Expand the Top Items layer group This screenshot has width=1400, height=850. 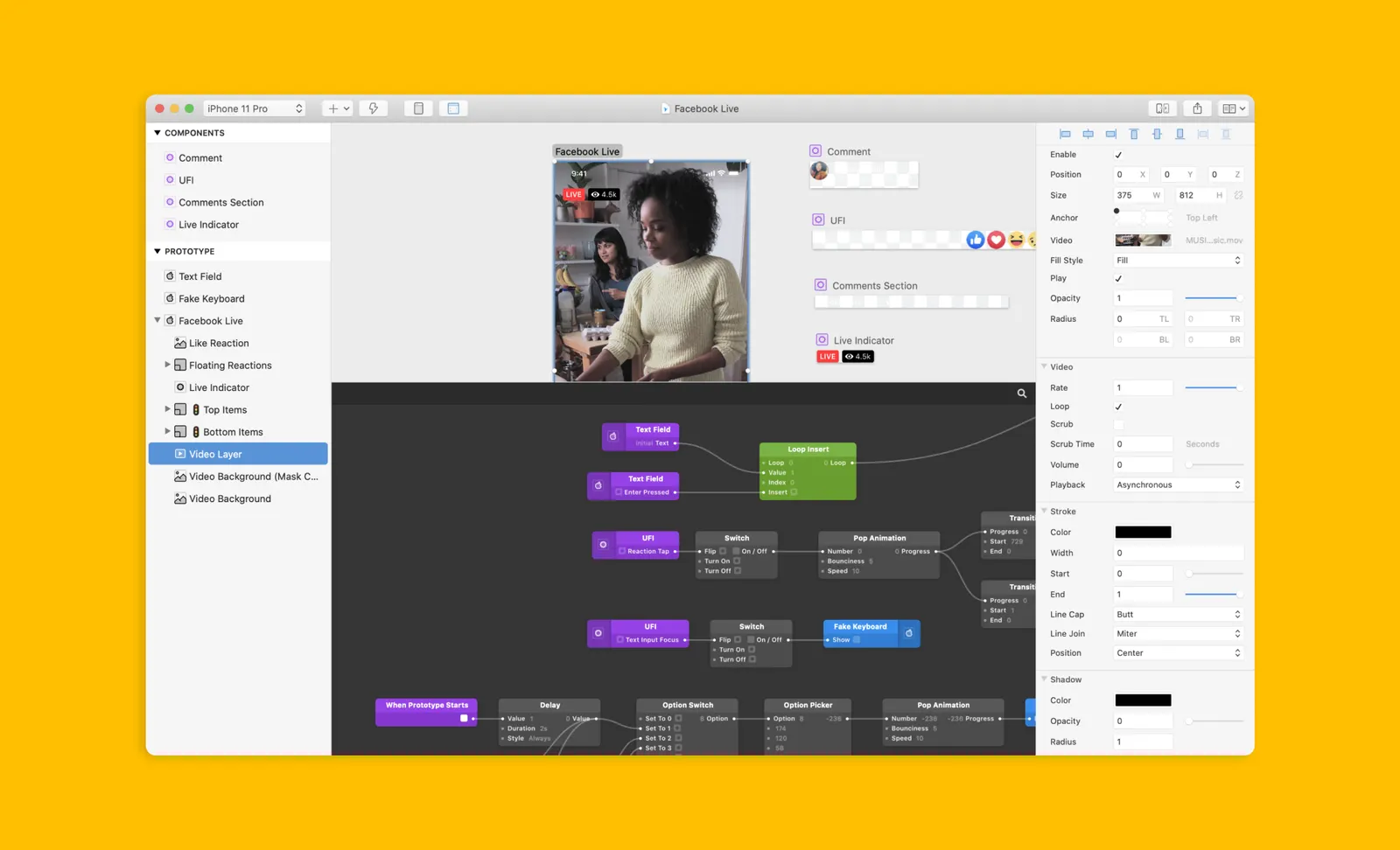[167, 409]
